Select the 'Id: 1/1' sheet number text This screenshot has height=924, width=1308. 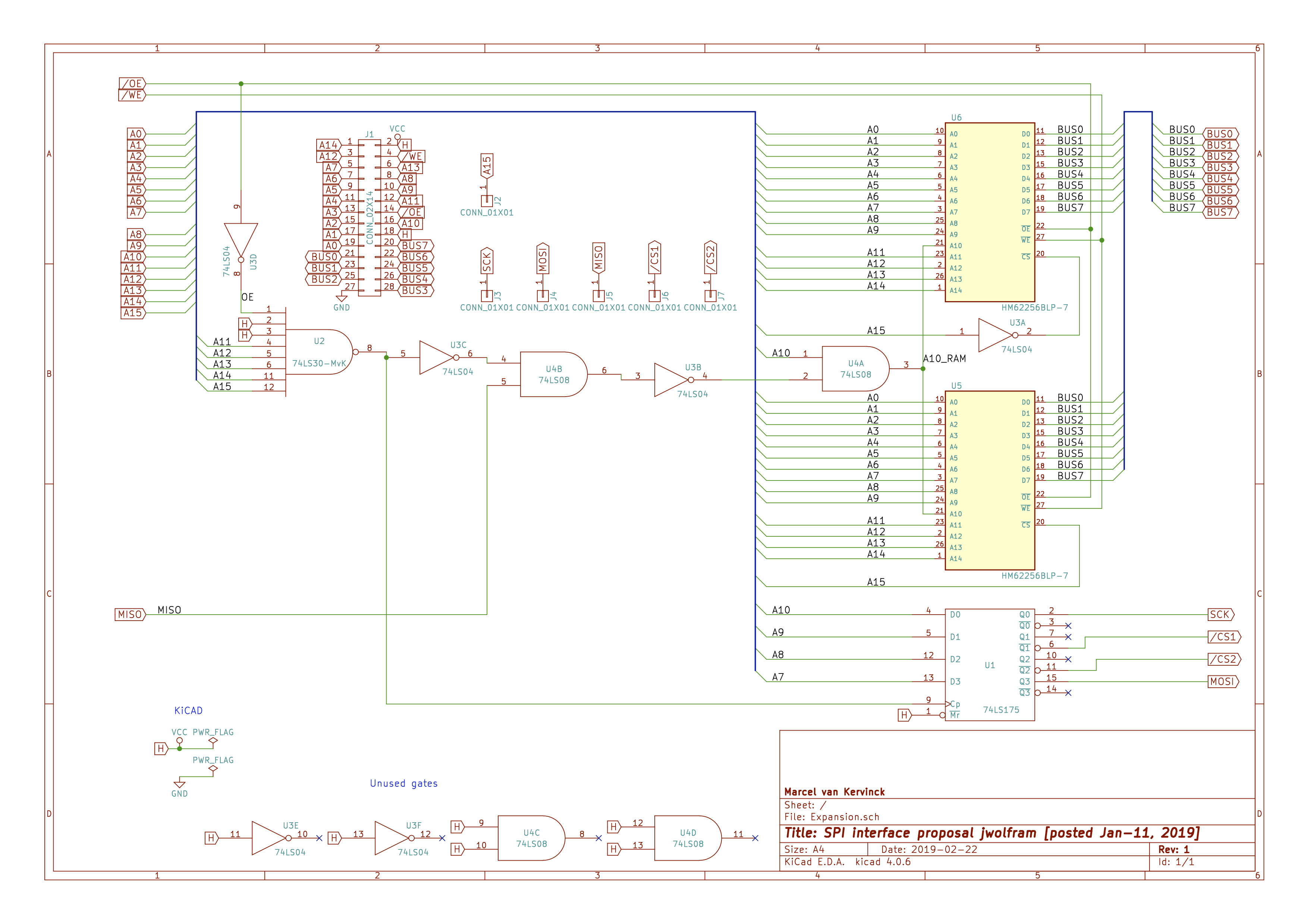click(1176, 862)
